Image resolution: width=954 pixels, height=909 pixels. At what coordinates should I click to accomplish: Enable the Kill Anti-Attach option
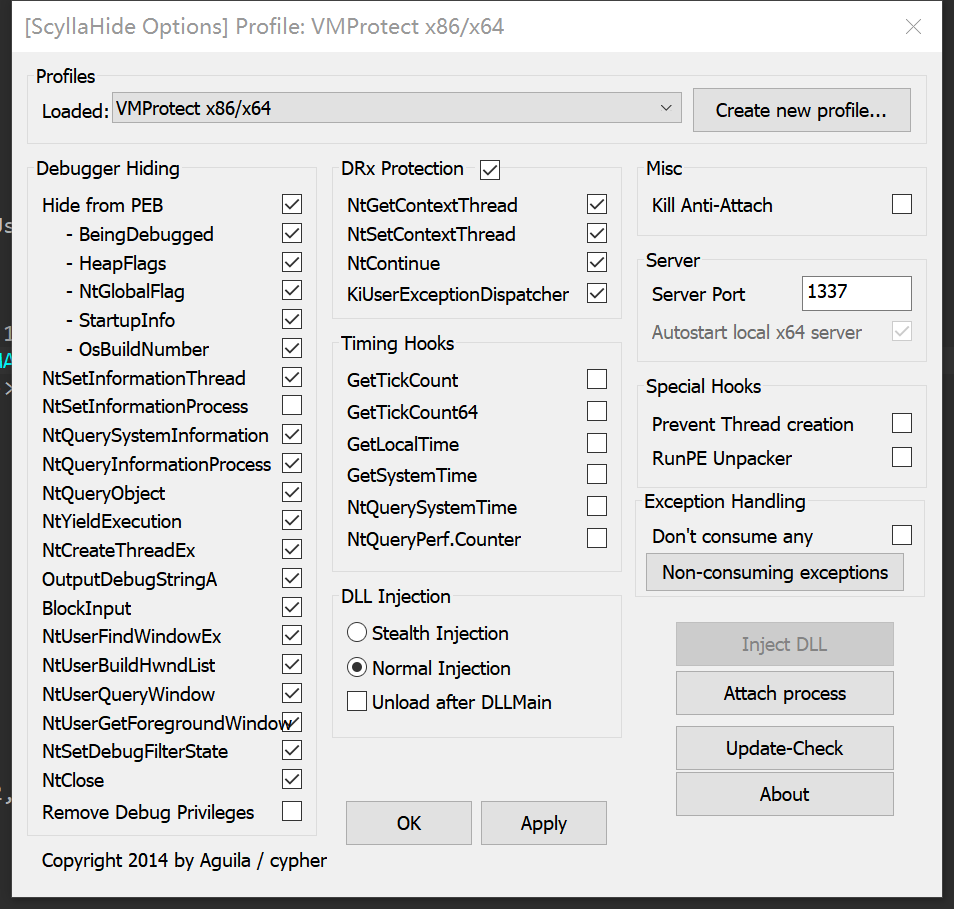coord(902,204)
